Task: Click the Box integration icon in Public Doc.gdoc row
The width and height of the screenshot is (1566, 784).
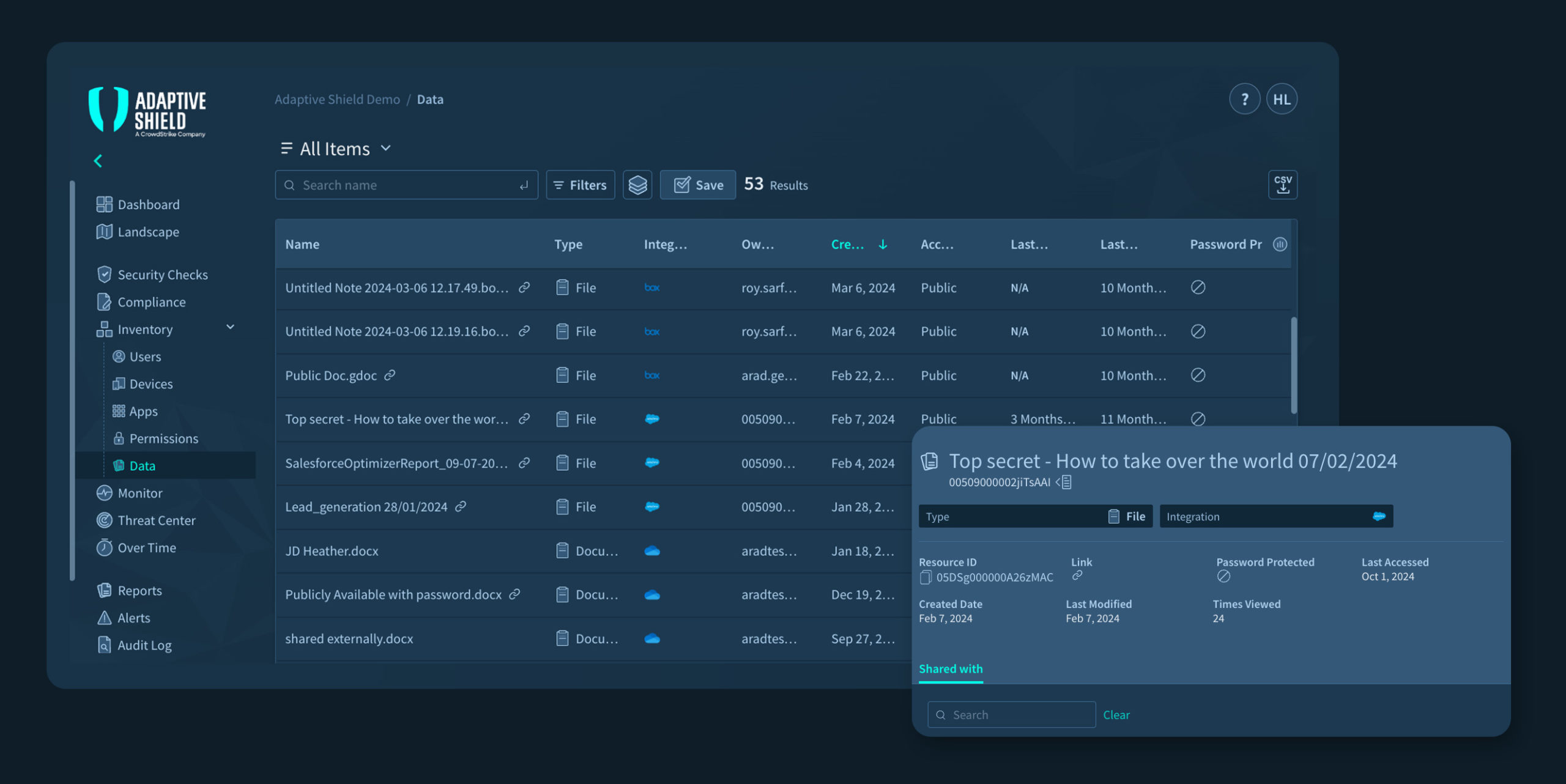Action: click(x=652, y=375)
